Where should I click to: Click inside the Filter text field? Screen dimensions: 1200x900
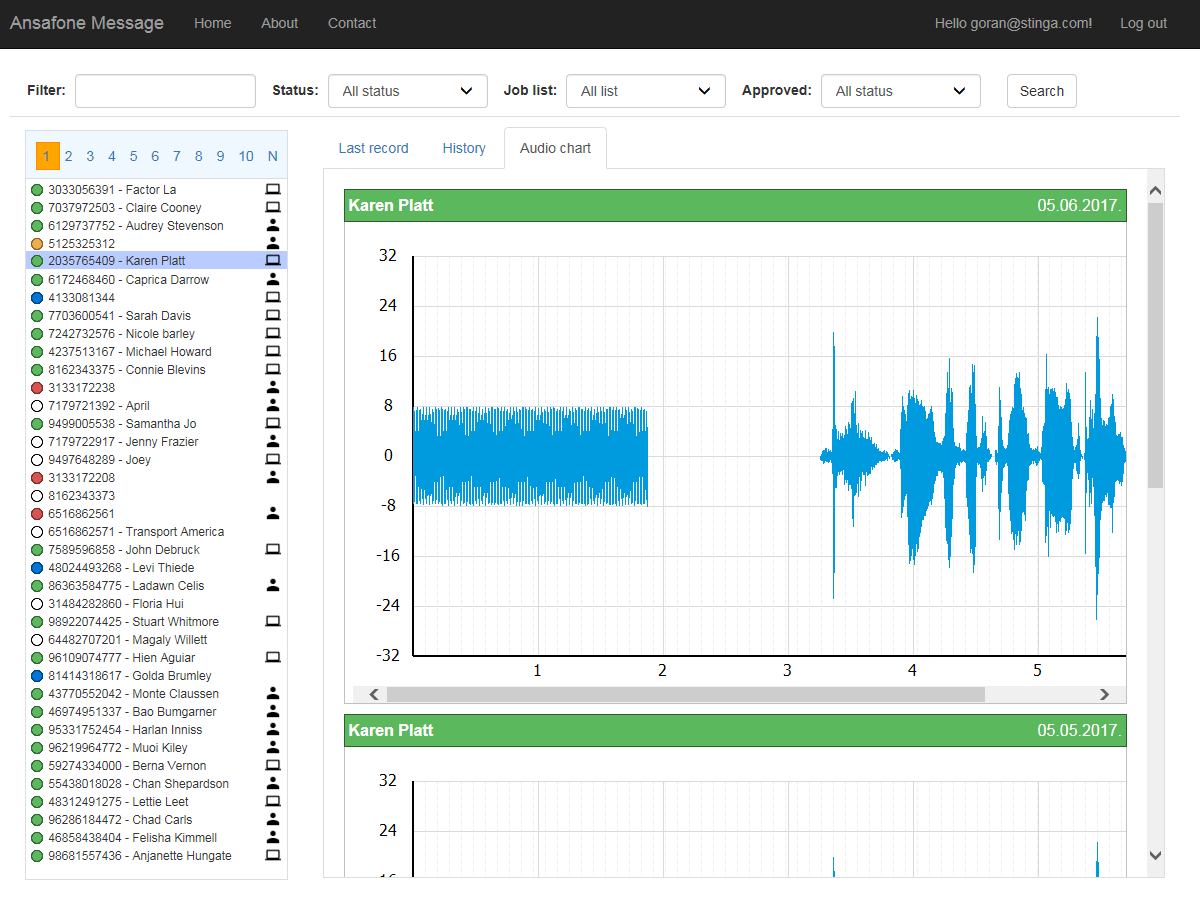tap(165, 91)
